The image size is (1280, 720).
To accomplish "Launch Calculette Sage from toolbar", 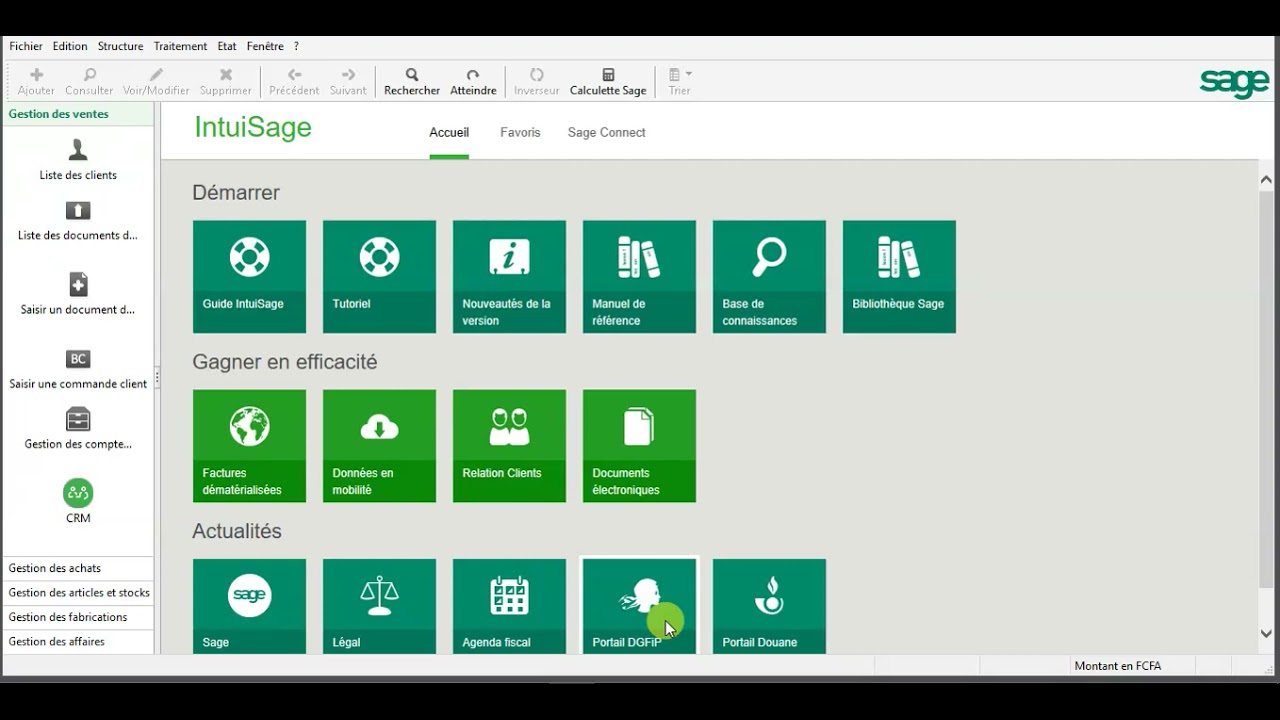I will click(608, 82).
